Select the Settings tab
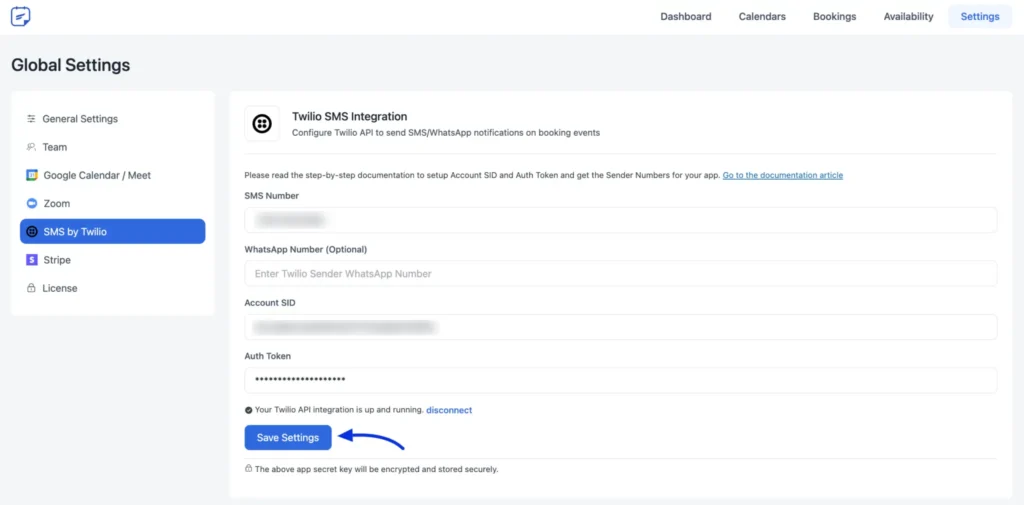This screenshot has height=505, width=1024. pos(980,16)
